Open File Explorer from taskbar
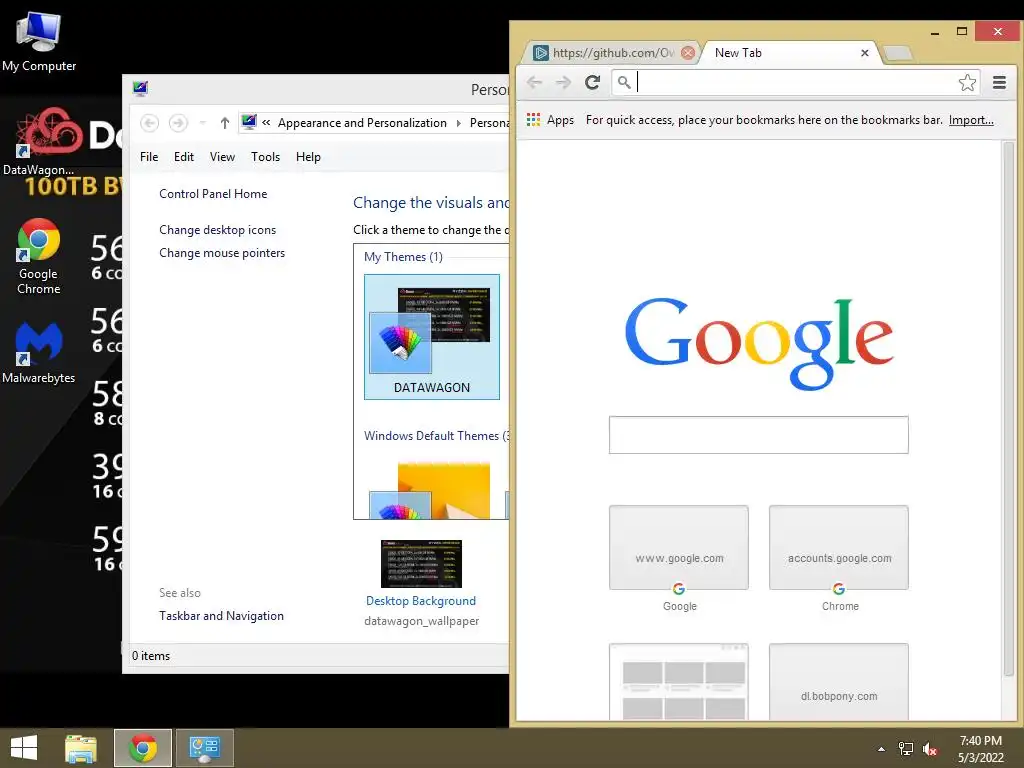Image resolution: width=1024 pixels, height=768 pixels. tap(81, 748)
